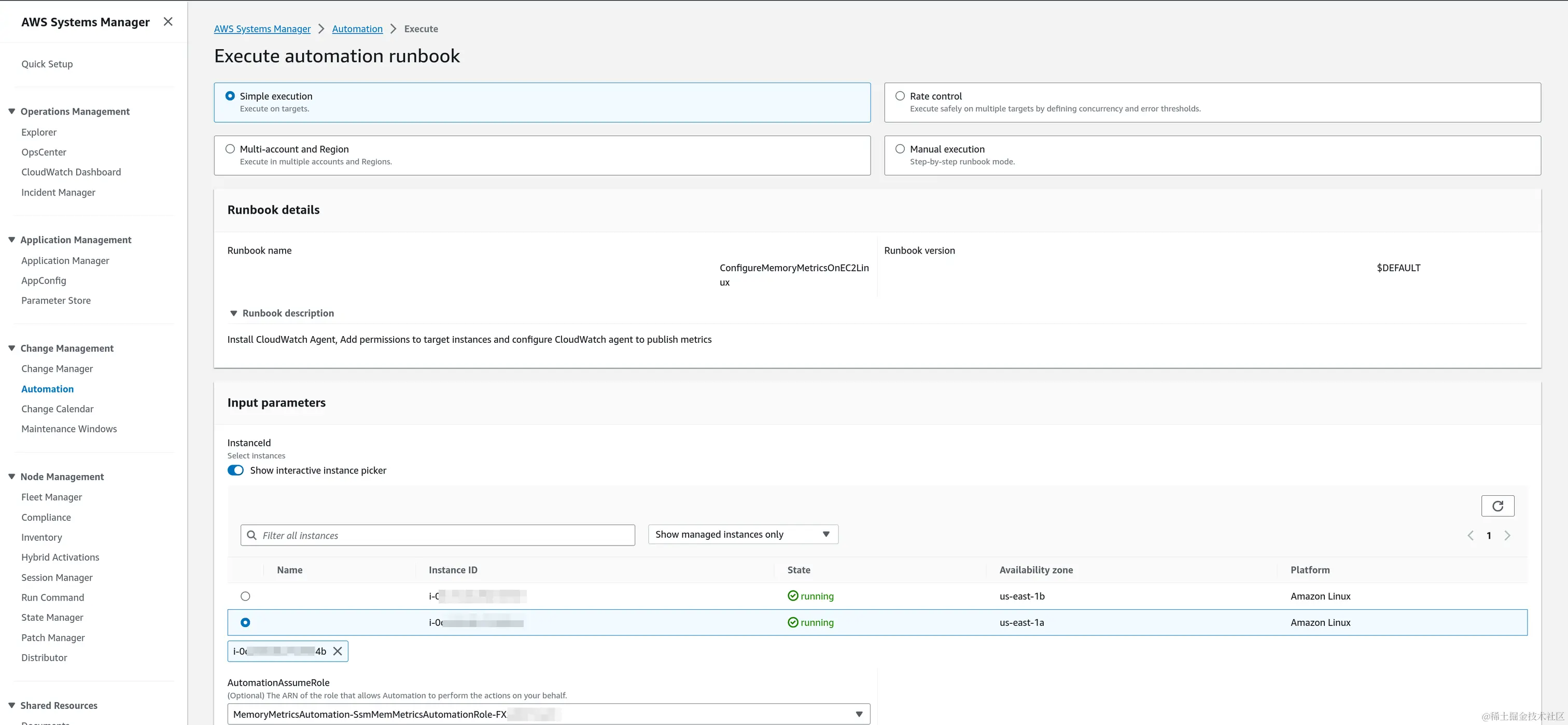Image resolution: width=1568 pixels, height=725 pixels.
Task: Remove the selected instance ID chip
Action: coord(338,651)
